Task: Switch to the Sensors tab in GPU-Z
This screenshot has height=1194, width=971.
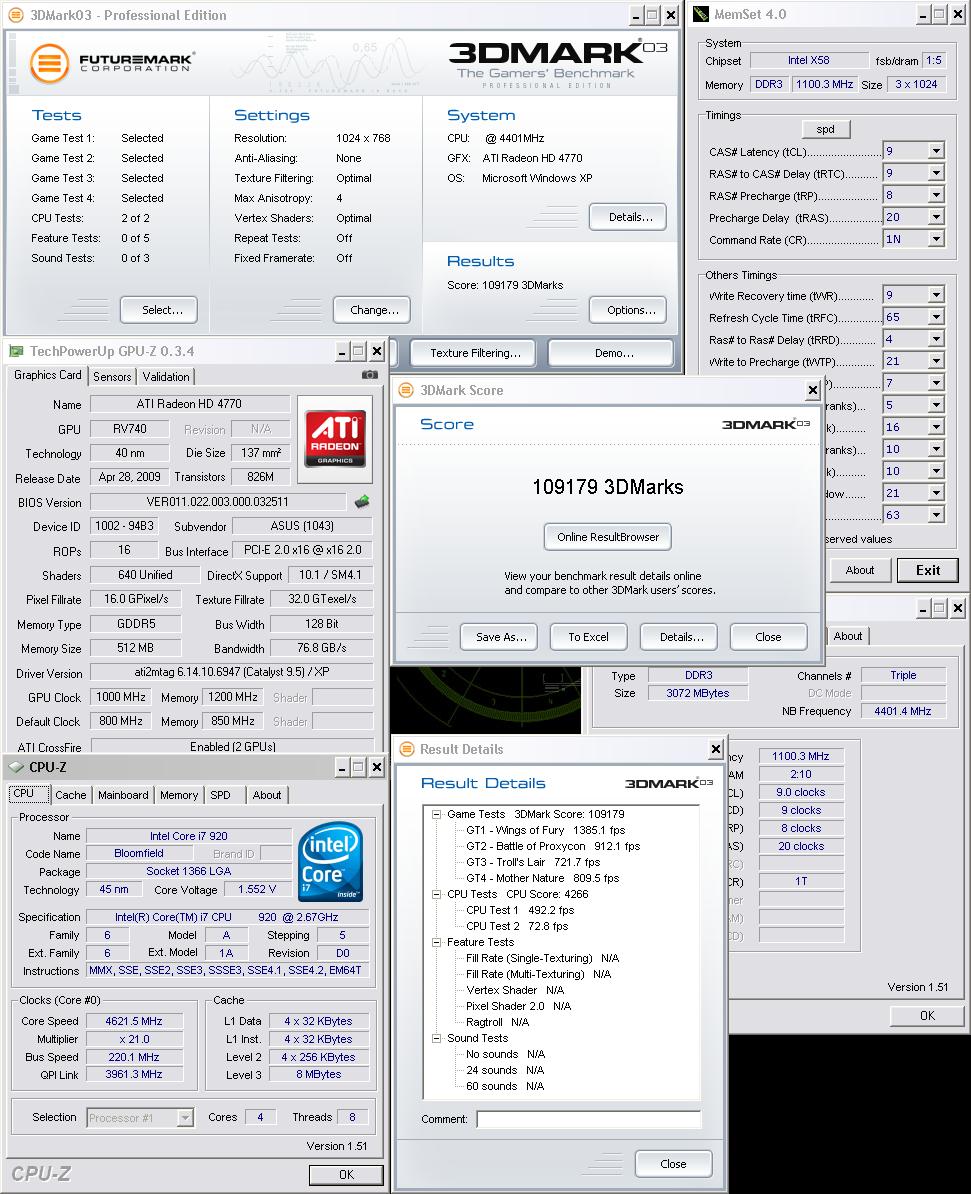Action: (112, 376)
